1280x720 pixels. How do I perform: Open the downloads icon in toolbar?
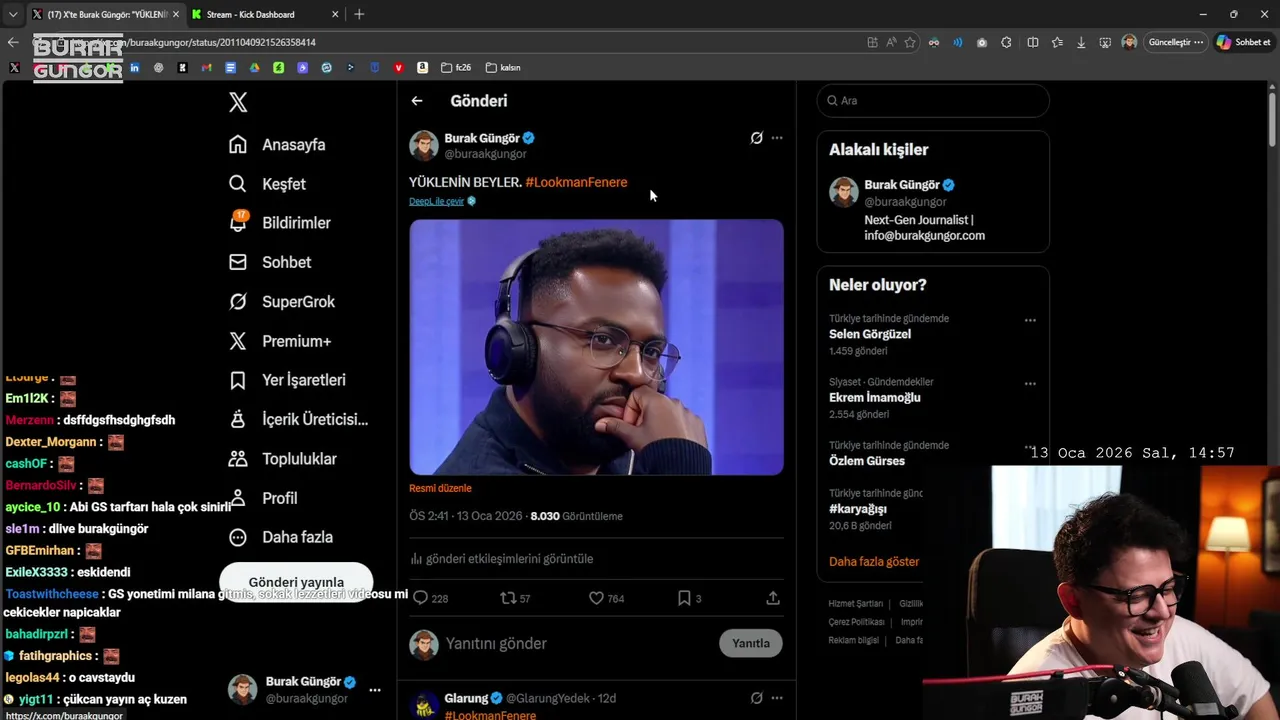[1081, 42]
